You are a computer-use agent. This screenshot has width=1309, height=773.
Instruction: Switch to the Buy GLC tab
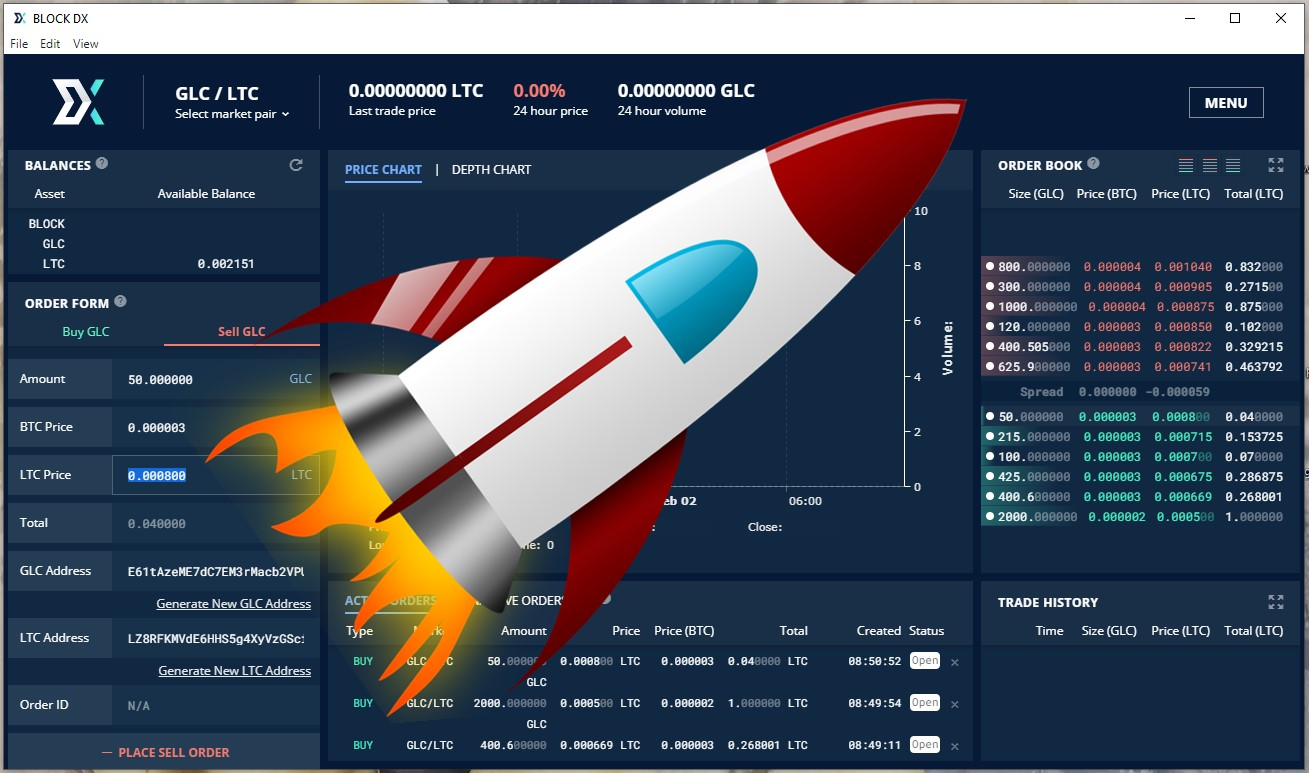pos(86,332)
